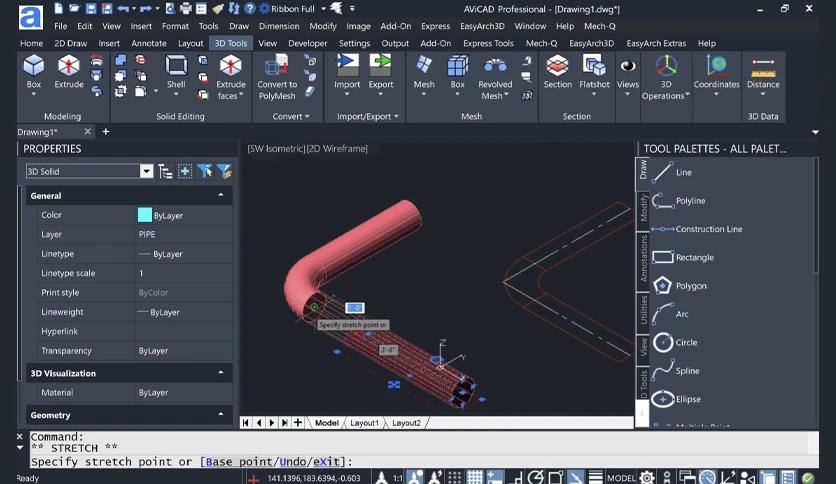The height and width of the screenshot is (484, 836).
Task: Collapse the 3D Visualization section
Action: click(221, 373)
